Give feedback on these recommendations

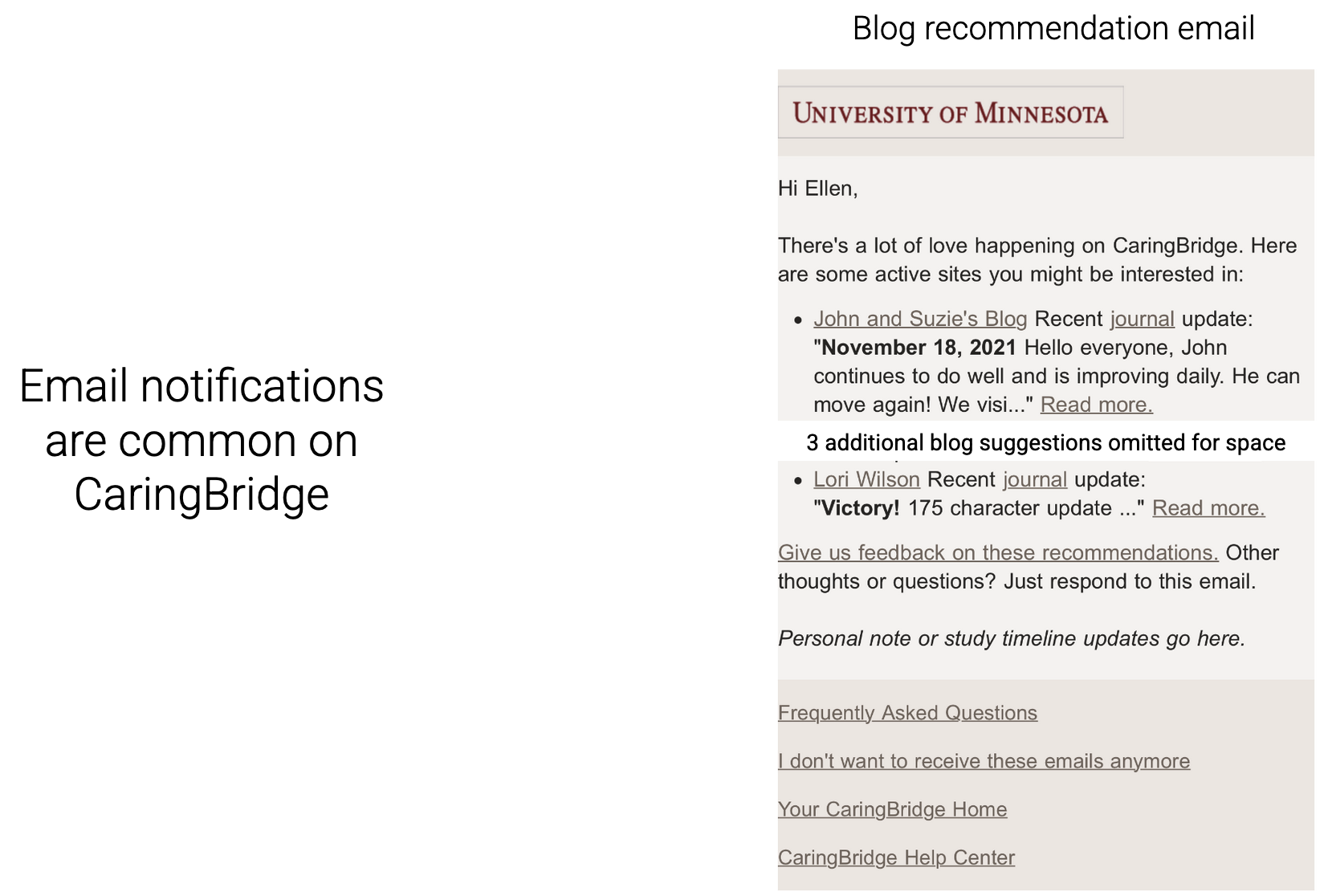click(997, 552)
